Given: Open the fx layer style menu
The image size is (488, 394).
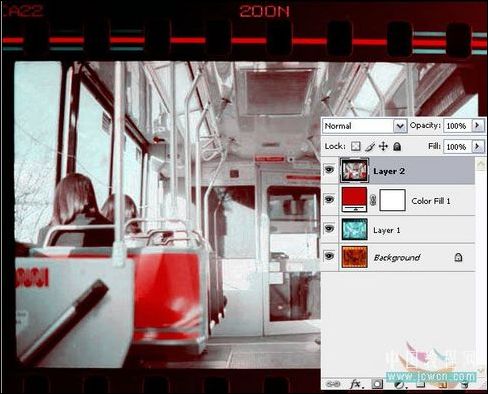Looking at the screenshot, I should pos(356,384).
